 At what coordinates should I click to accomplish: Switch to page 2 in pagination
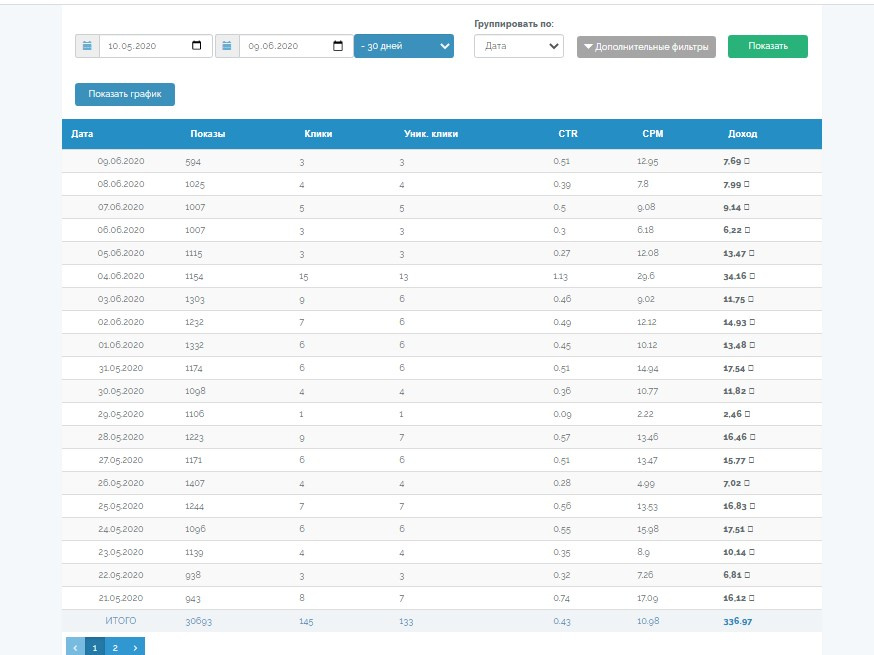tap(115, 648)
